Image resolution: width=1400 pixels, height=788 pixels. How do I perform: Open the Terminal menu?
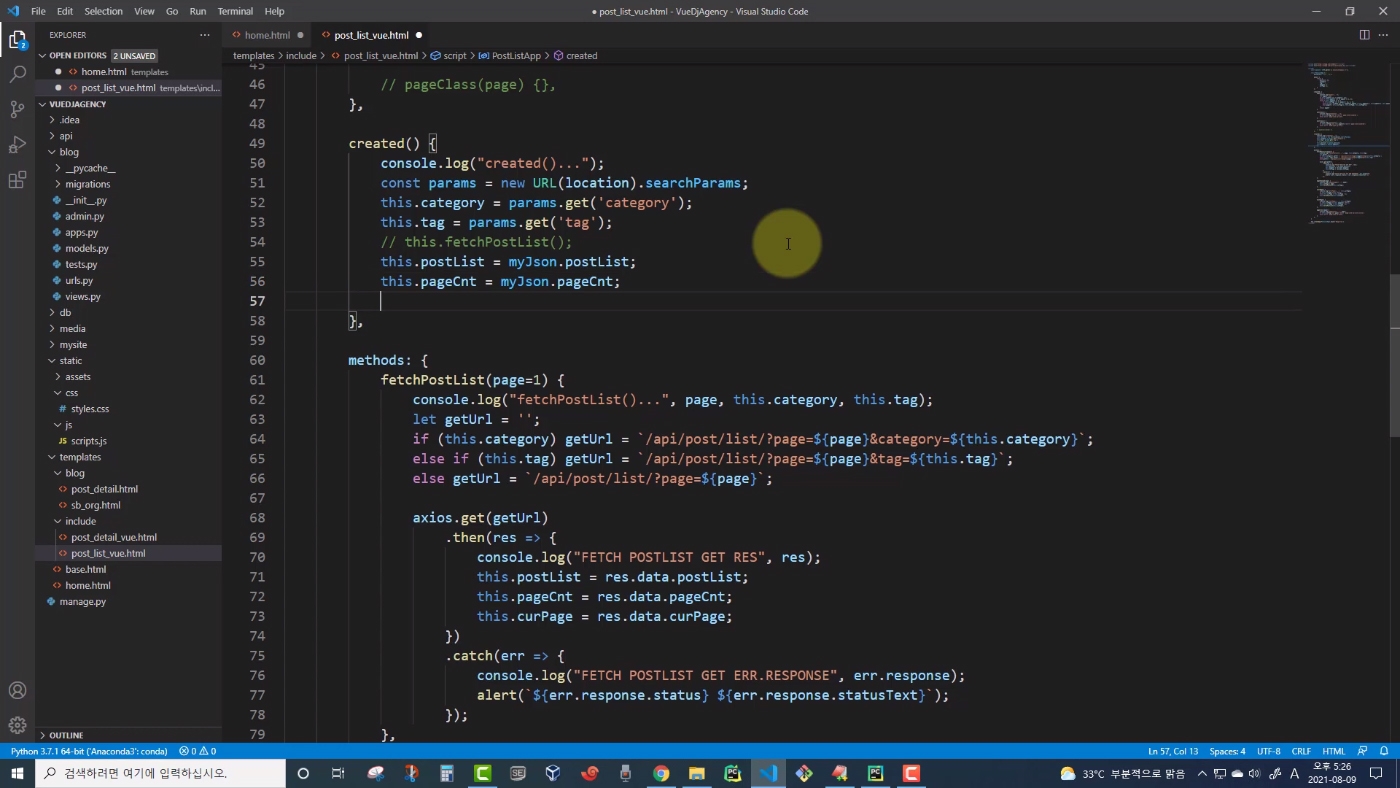click(x=235, y=11)
